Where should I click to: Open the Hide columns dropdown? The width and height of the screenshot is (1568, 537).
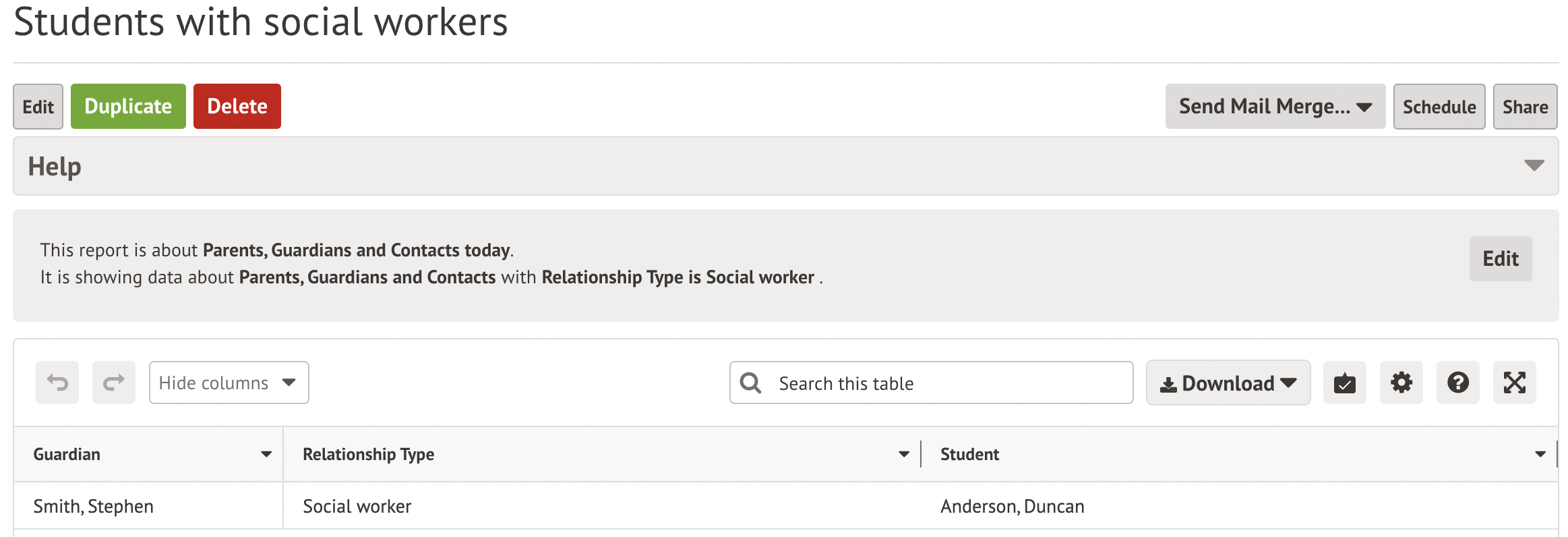pos(229,383)
